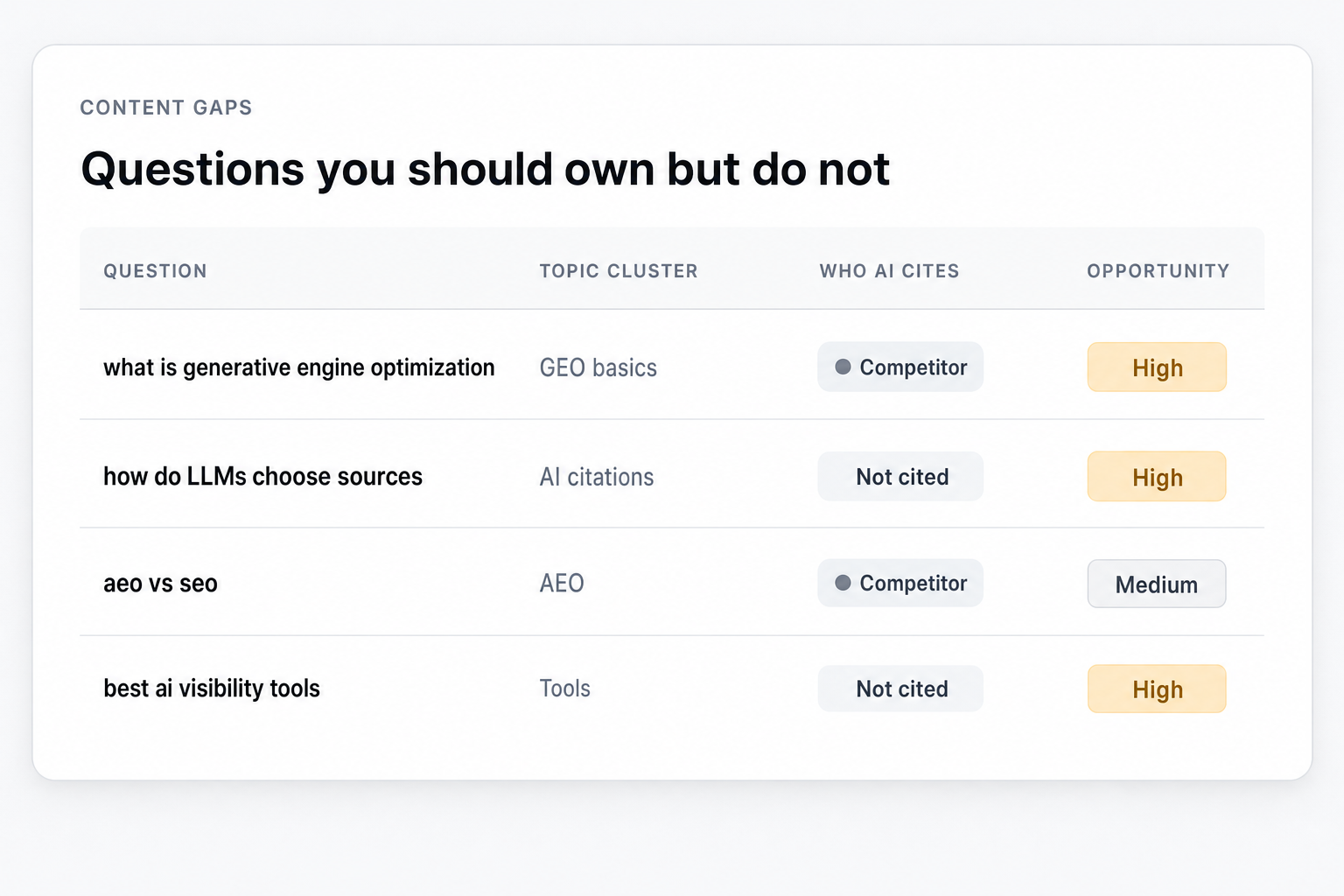Click the Medium opportunity badge
The width and height of the screenshot is (1344, 896).
pyautogui.click(x=1157, y=584)
